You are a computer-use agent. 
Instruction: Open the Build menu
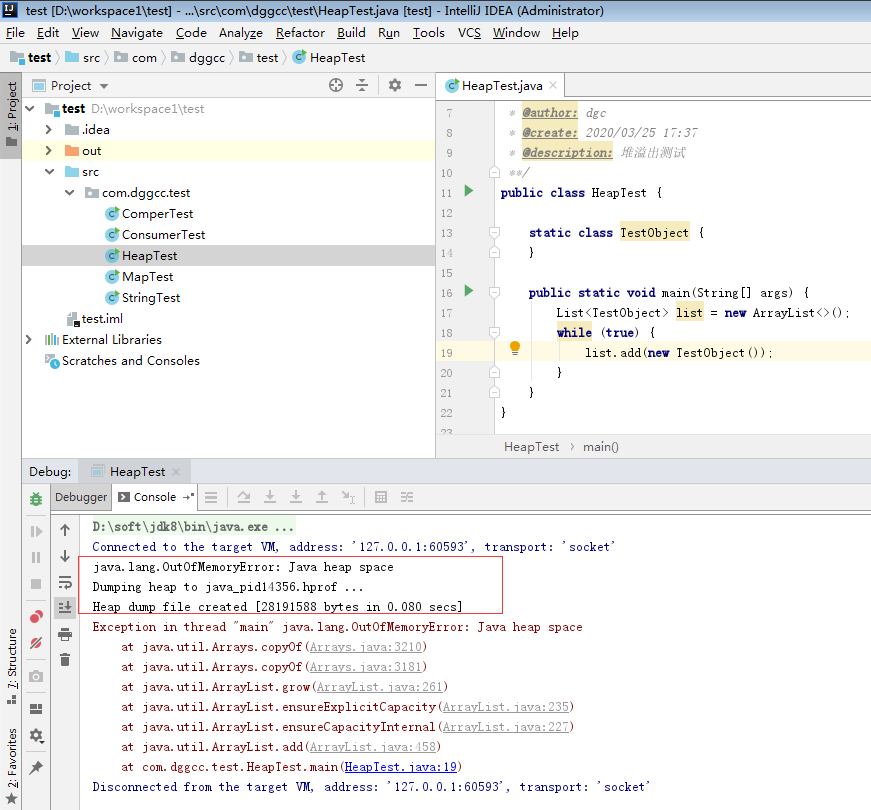click(351, 33)
